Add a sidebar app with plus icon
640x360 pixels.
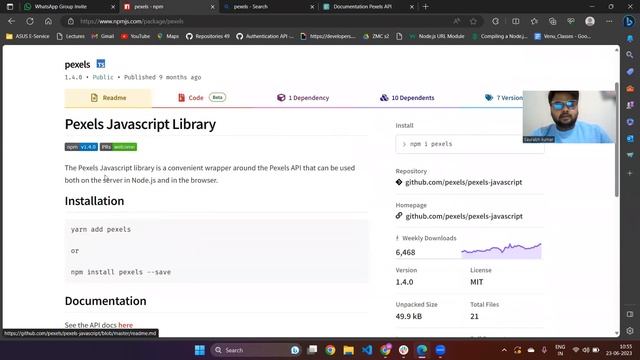[630, 173]
